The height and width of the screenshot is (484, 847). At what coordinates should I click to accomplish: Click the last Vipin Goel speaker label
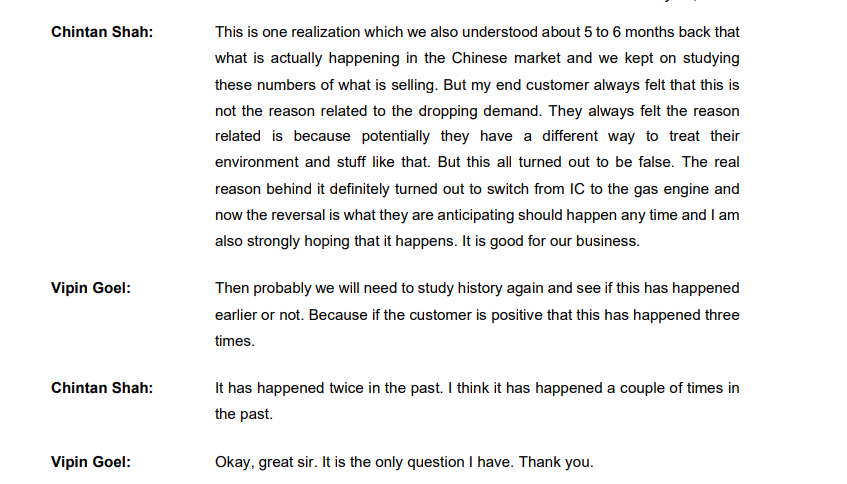coord(91,462)
